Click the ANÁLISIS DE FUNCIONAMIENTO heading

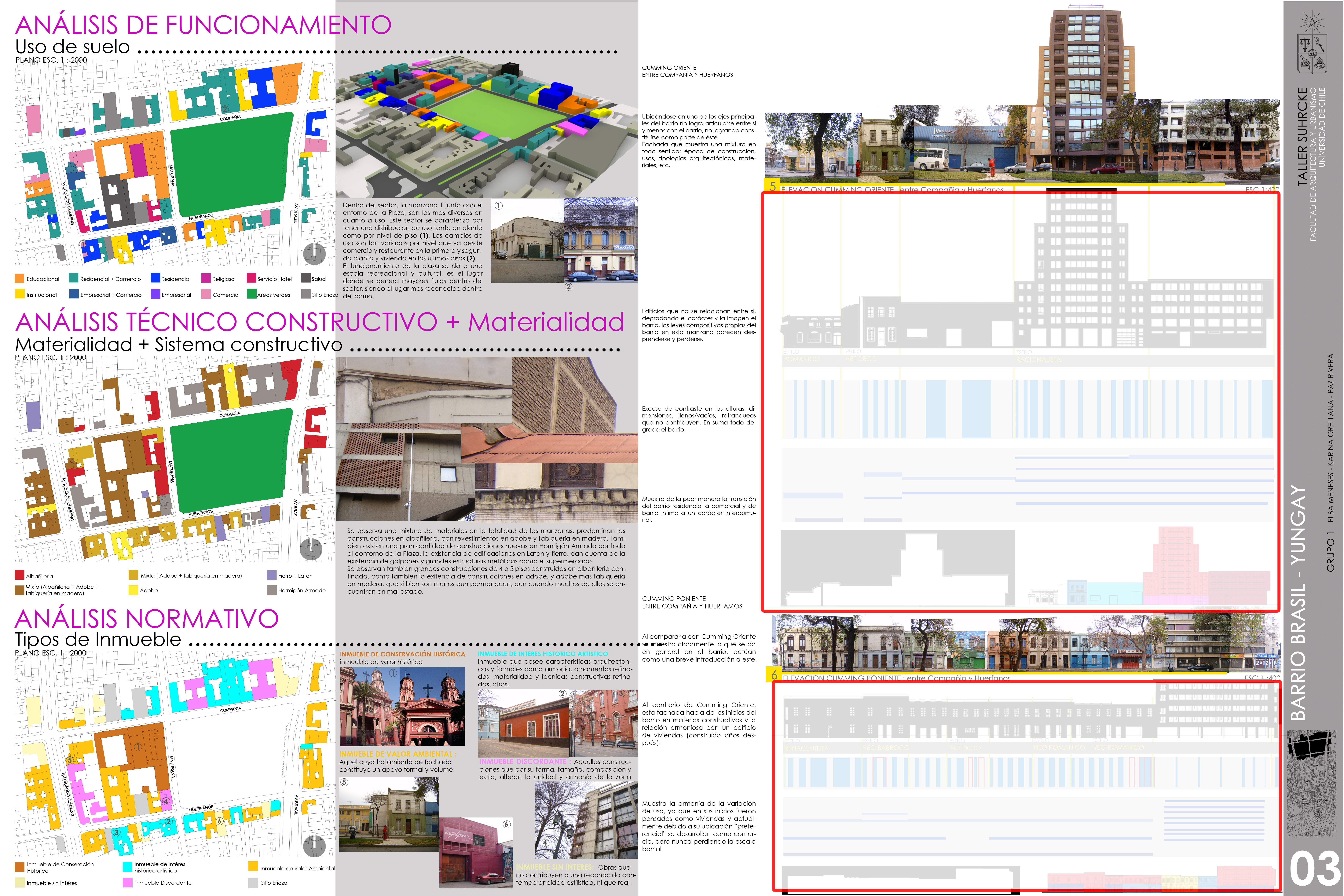coord(203,25)
